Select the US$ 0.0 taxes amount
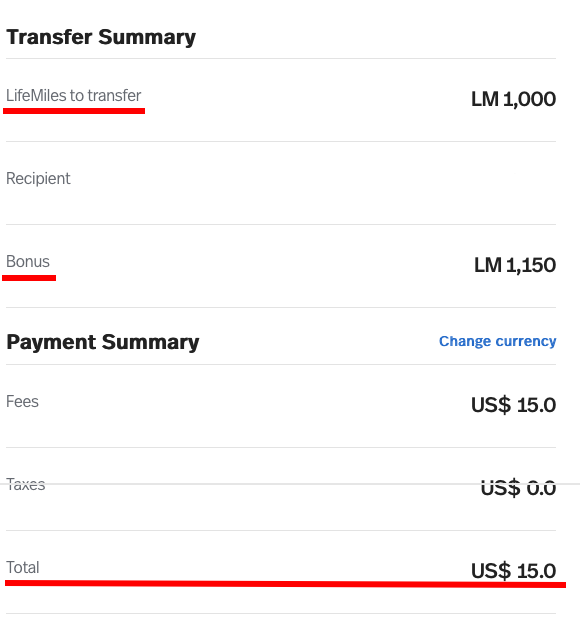The width and height of the screenshot is (580, 621). (x=518, y=488)
